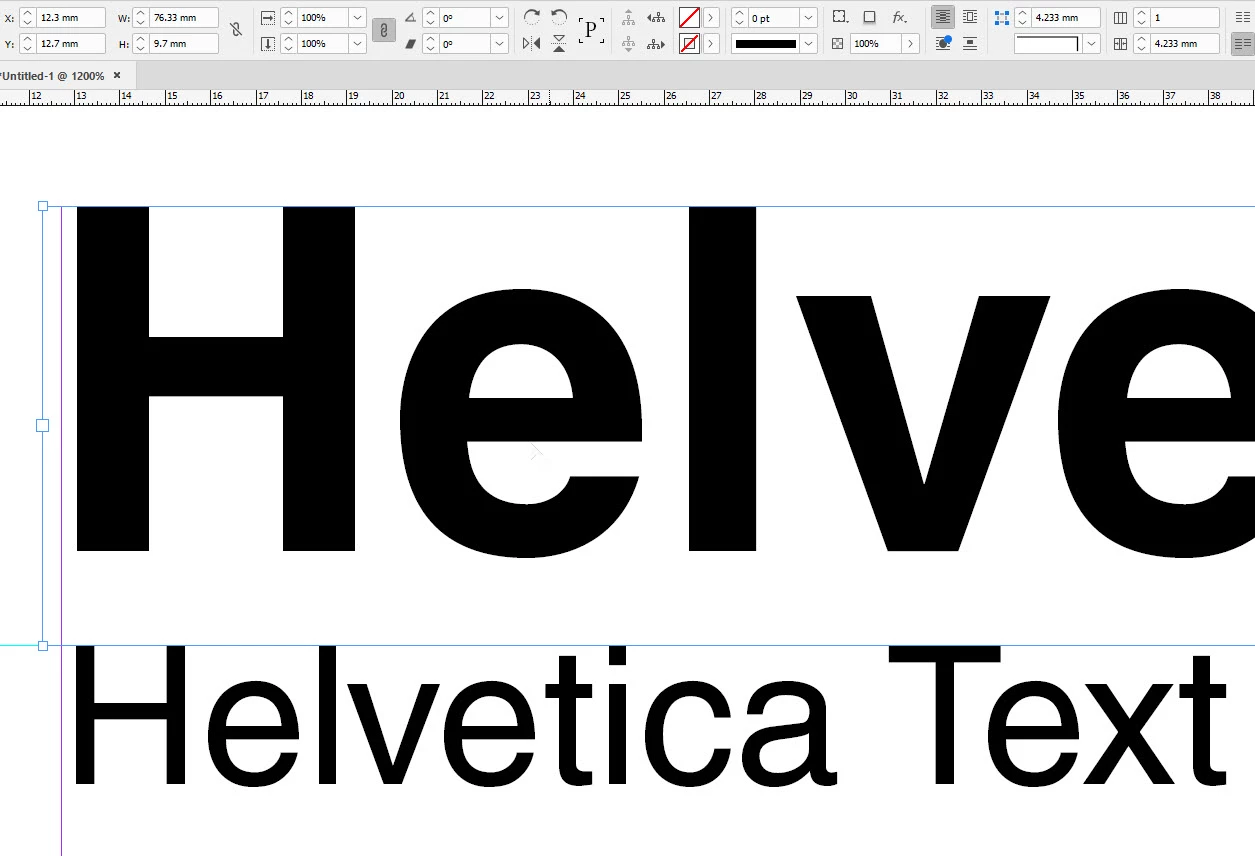Viewport: 1255px width, 856px height.
Task: Expand the Stroke swatch options arrow
Action: [x=711, y=43]
